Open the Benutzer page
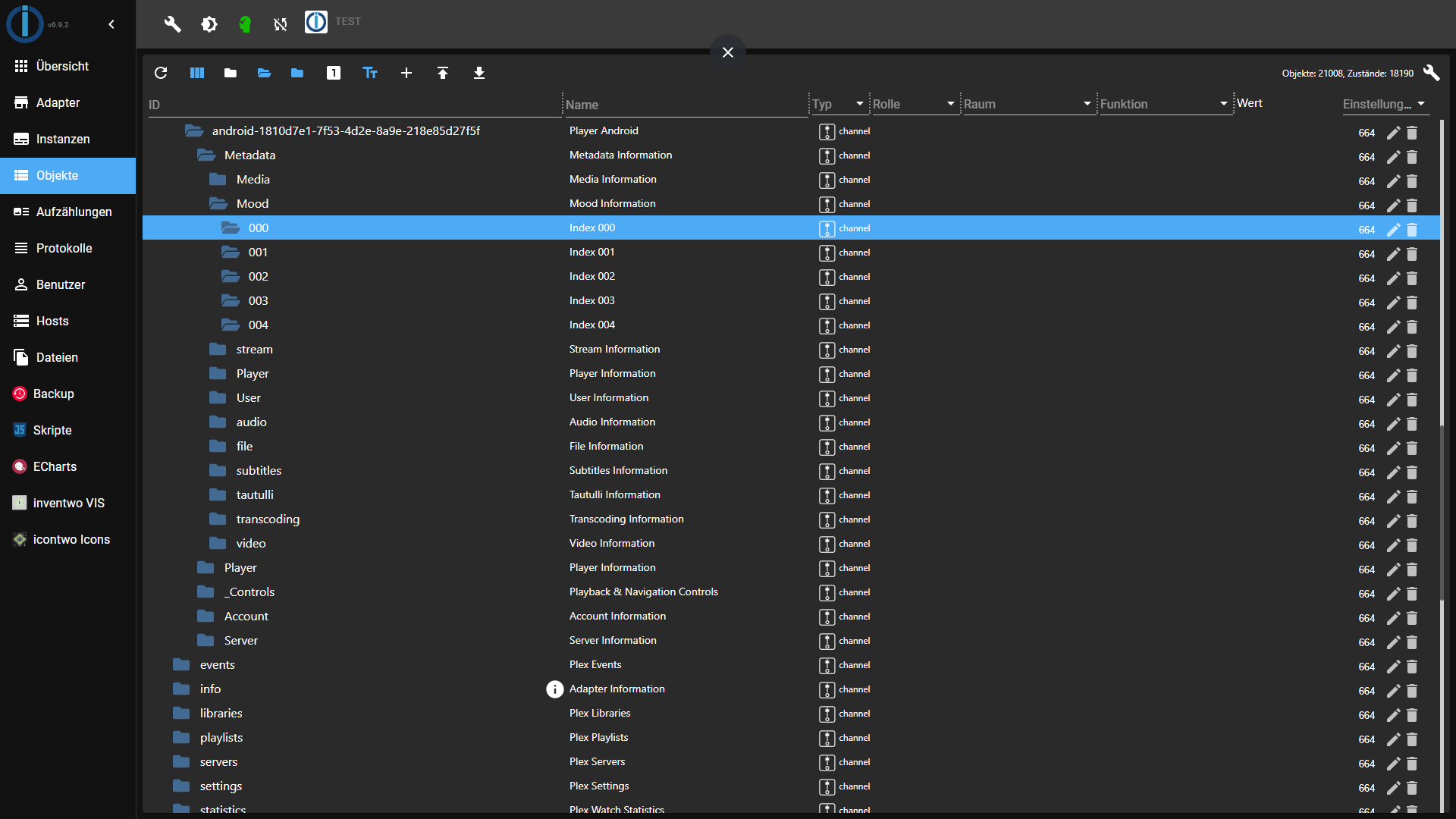 point(68,284)
